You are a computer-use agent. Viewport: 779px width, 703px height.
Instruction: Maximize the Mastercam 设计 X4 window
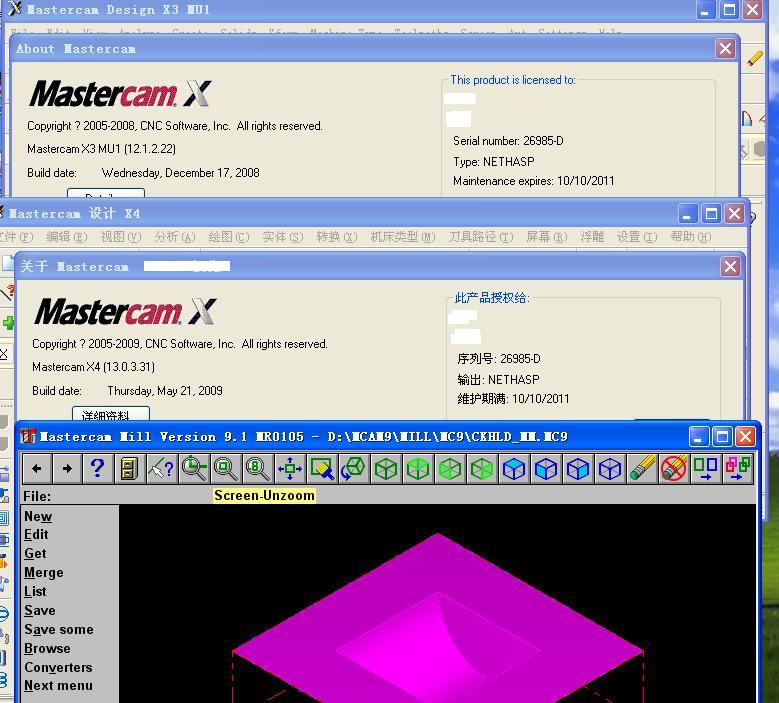711,214
